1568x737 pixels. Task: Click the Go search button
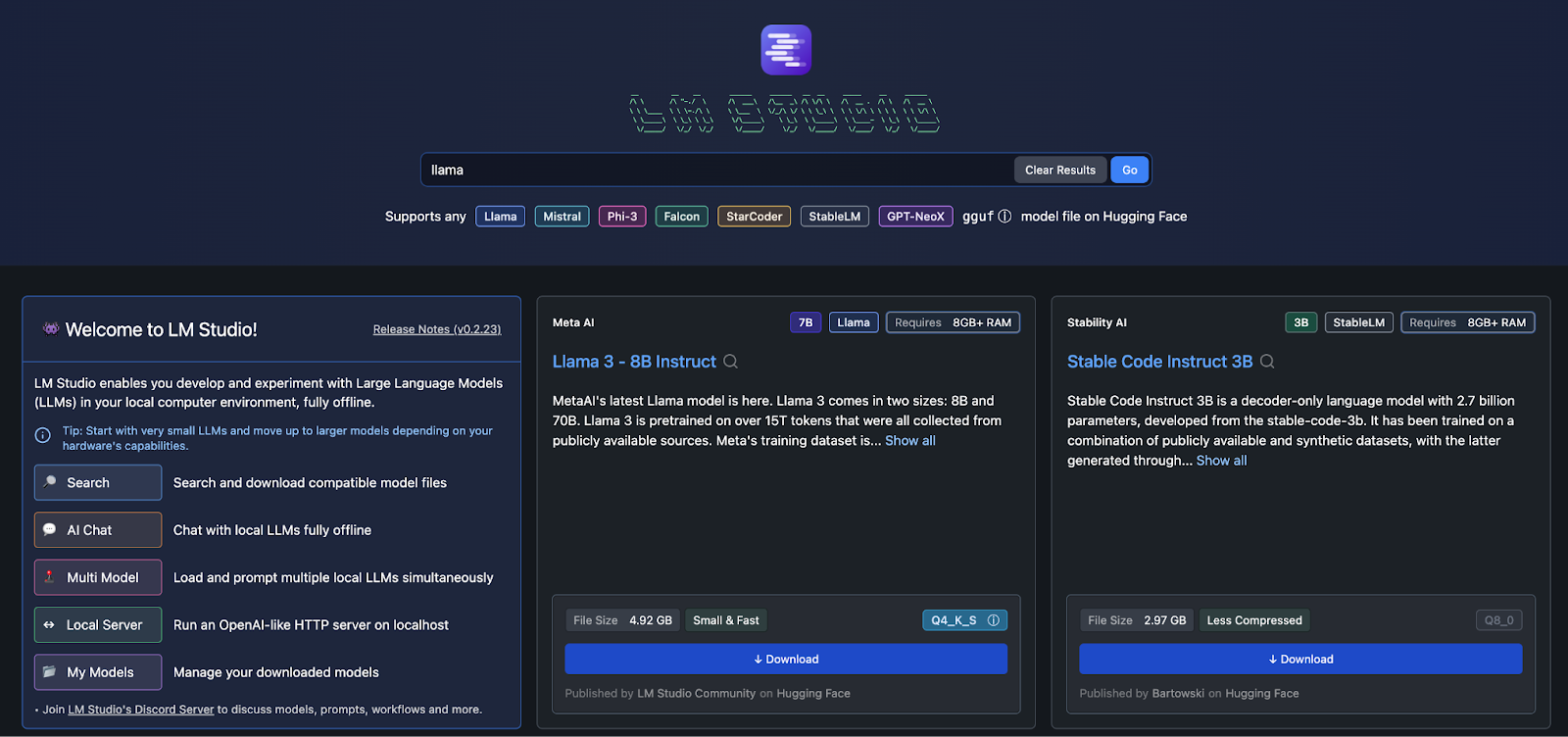pos(1129,170)
